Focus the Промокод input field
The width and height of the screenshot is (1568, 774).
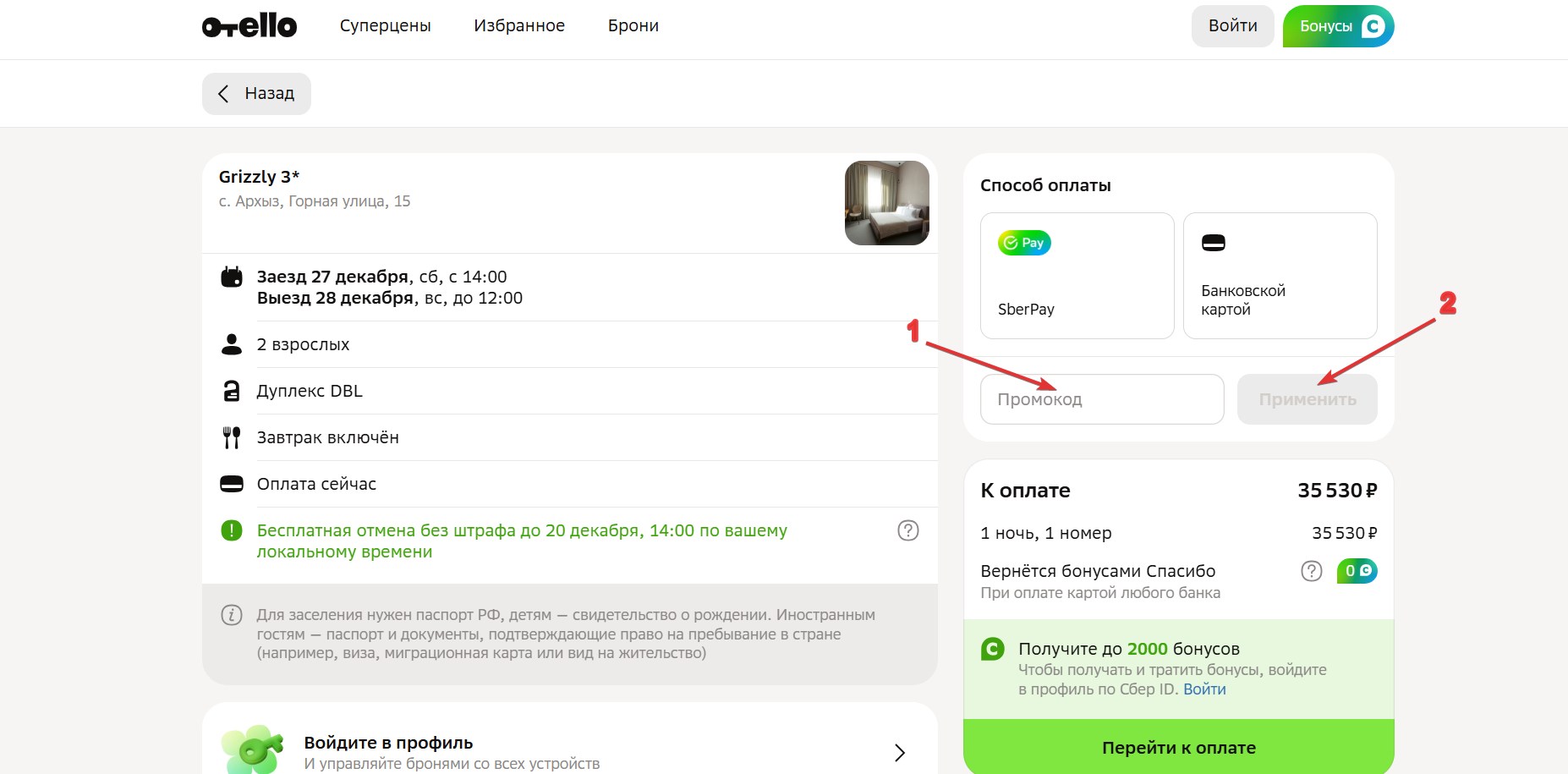pyautogui.click(x=1101, y=399)
